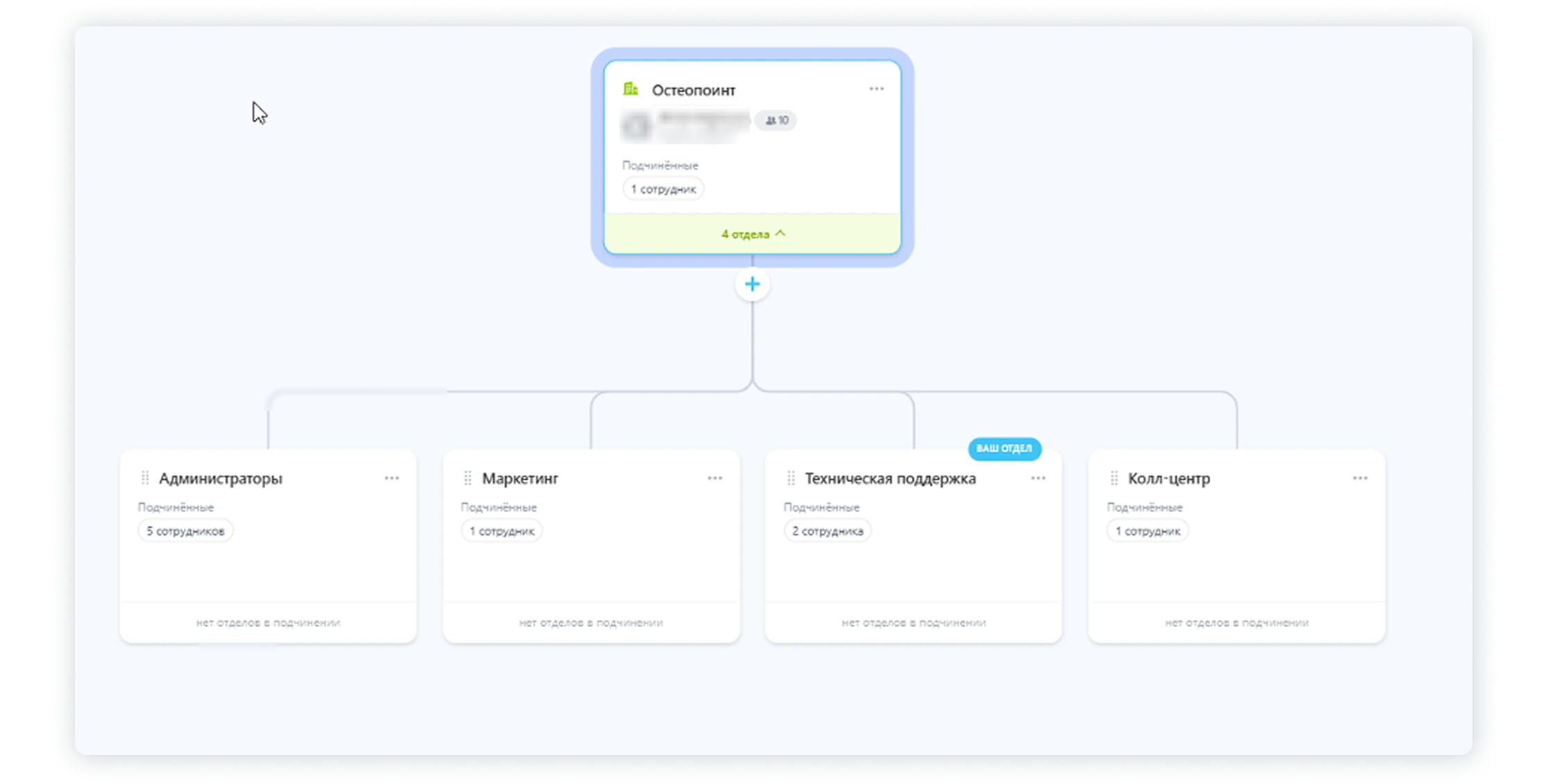Select the Техническая поддержка department title
Screen dimensions: 1546x784
tap(890, 478)
